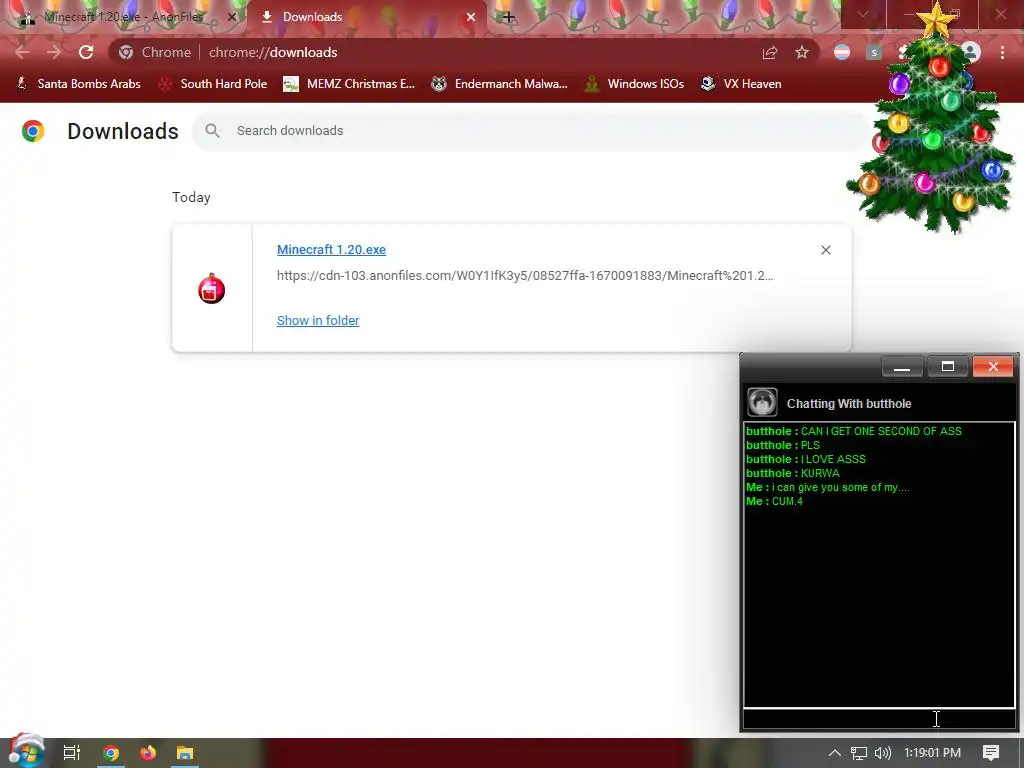Click the magnifier icon in Search downloads
This screenshot has width=1024, height=768.
(x=212, y=131)
